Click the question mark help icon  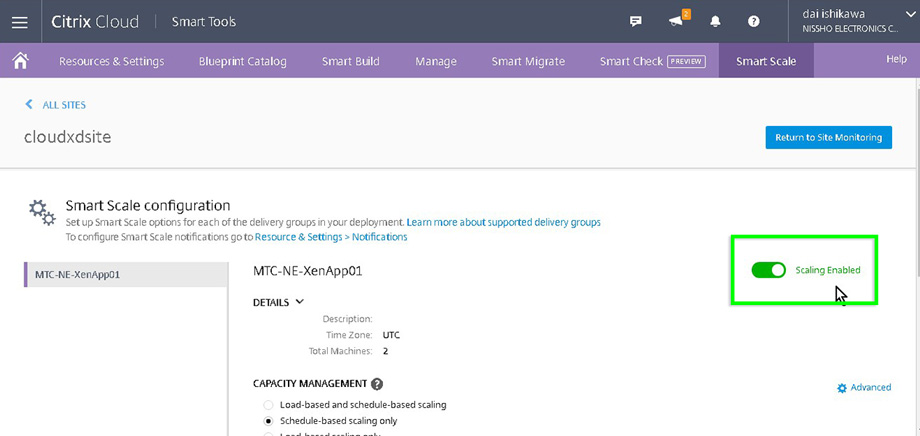pos(754,22)
